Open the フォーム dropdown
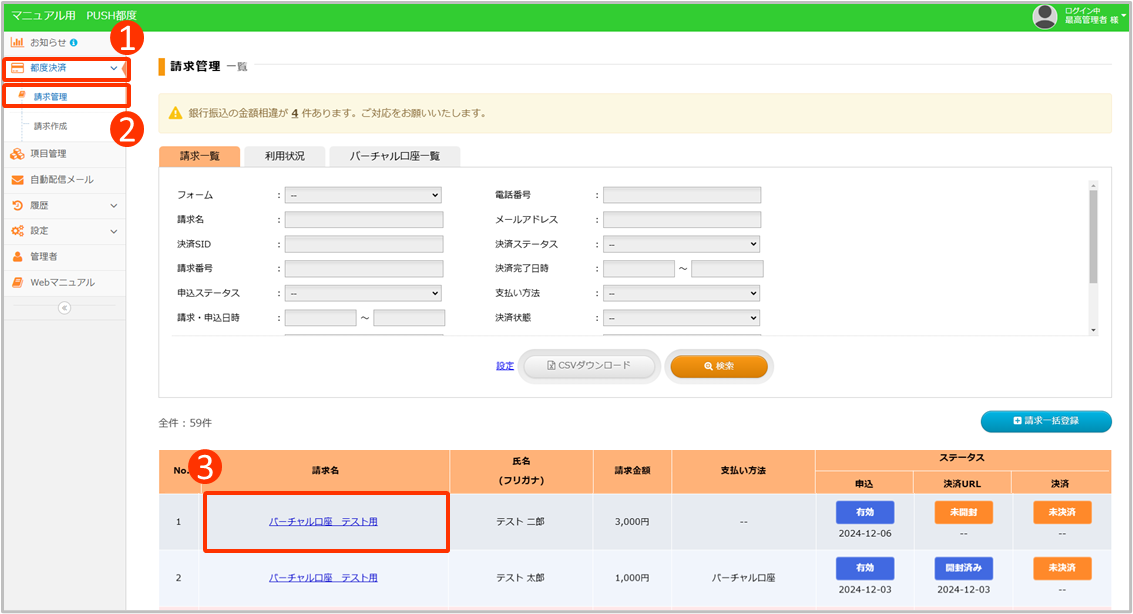The height and width of the screenshot is (614, 1133). [363, 195]
